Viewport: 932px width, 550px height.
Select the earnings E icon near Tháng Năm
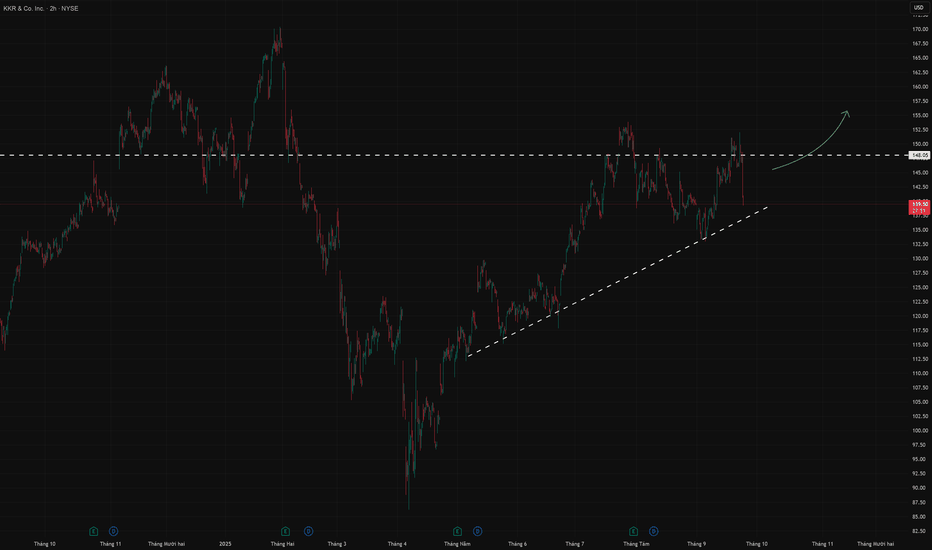[x=457, y=531]
